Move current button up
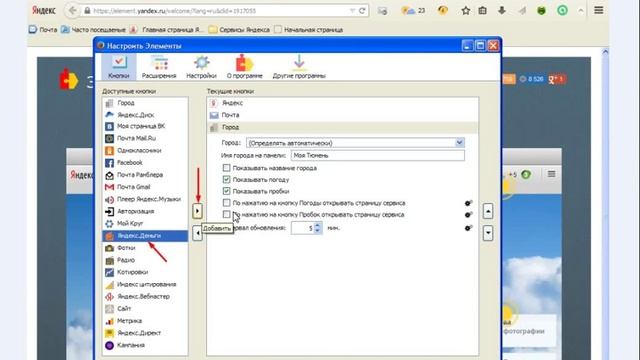 click(x=488, y=211)
